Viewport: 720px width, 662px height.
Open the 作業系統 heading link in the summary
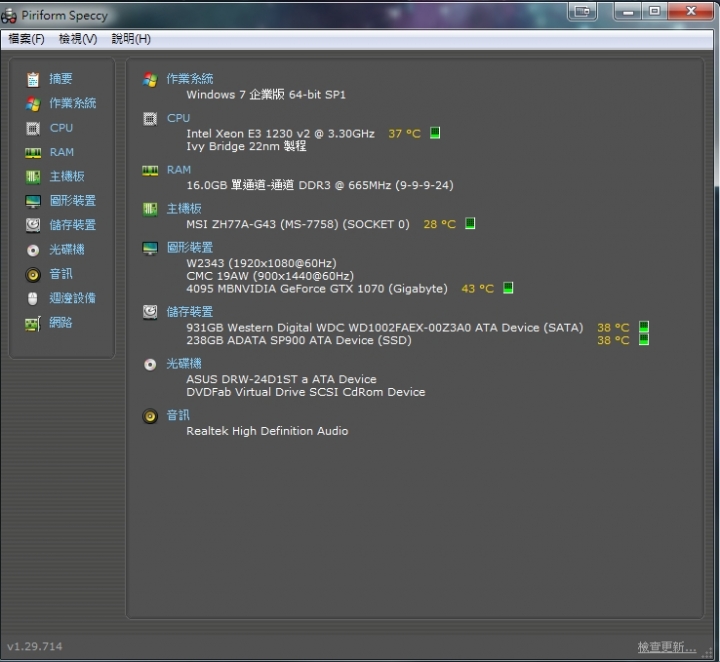tap(190, 79)
